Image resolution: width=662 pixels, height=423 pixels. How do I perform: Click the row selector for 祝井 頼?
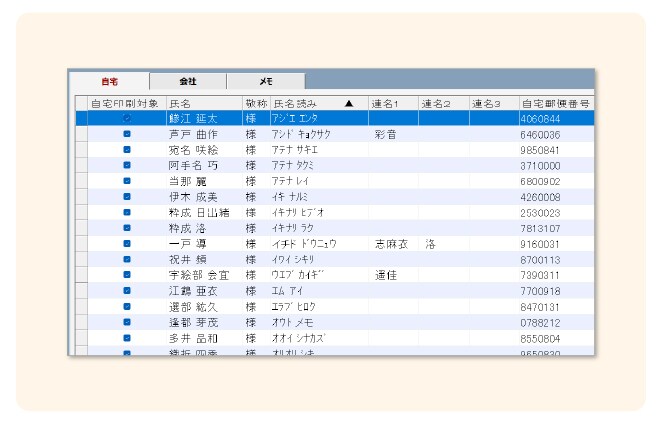click(x=81, y=259)
